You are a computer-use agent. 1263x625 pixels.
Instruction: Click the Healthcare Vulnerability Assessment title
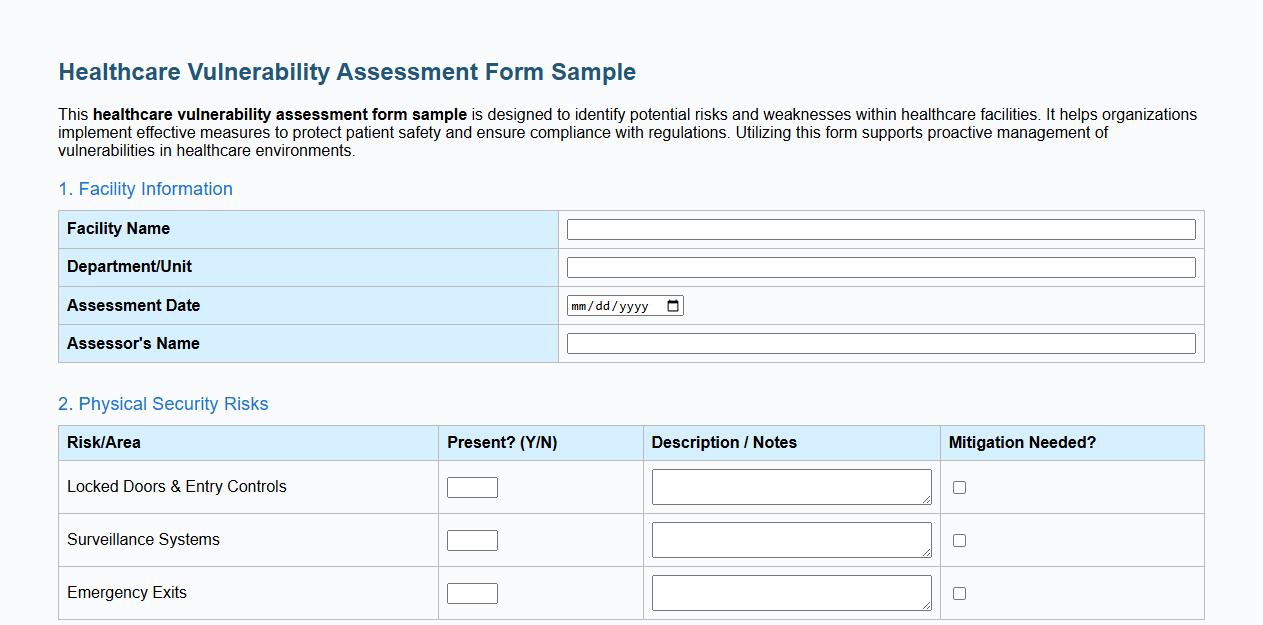pyautogui.click(x=346, y=71)
